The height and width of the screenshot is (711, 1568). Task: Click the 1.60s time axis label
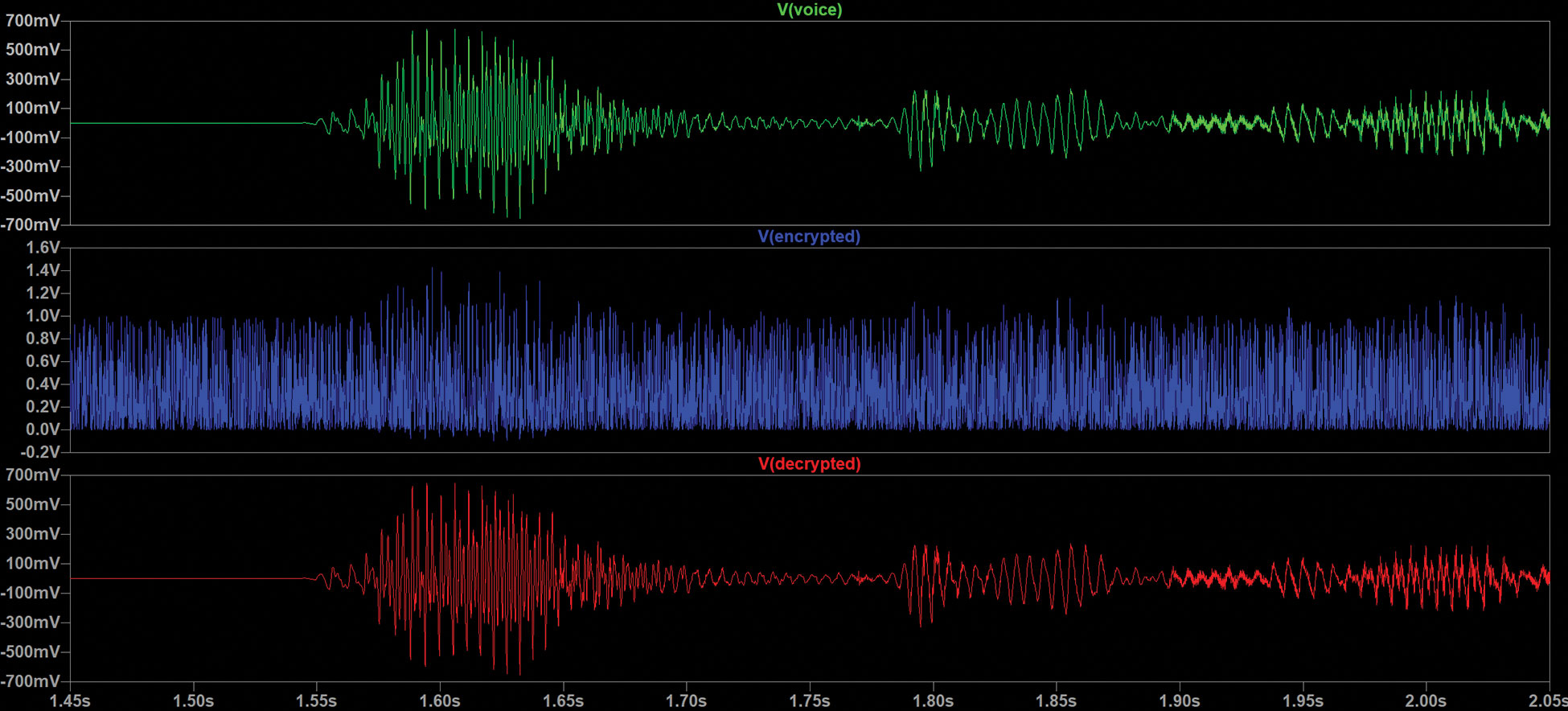point(440,701)
